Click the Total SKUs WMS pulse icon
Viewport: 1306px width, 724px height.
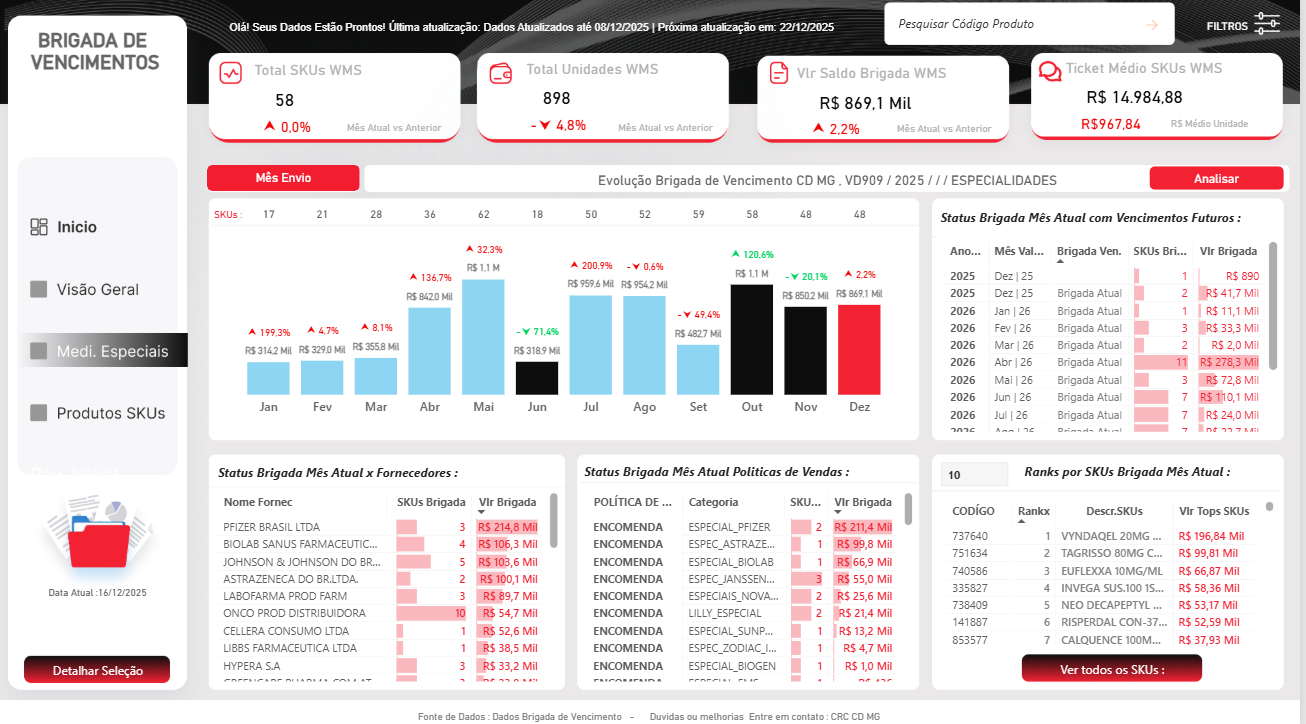(231, 72)
